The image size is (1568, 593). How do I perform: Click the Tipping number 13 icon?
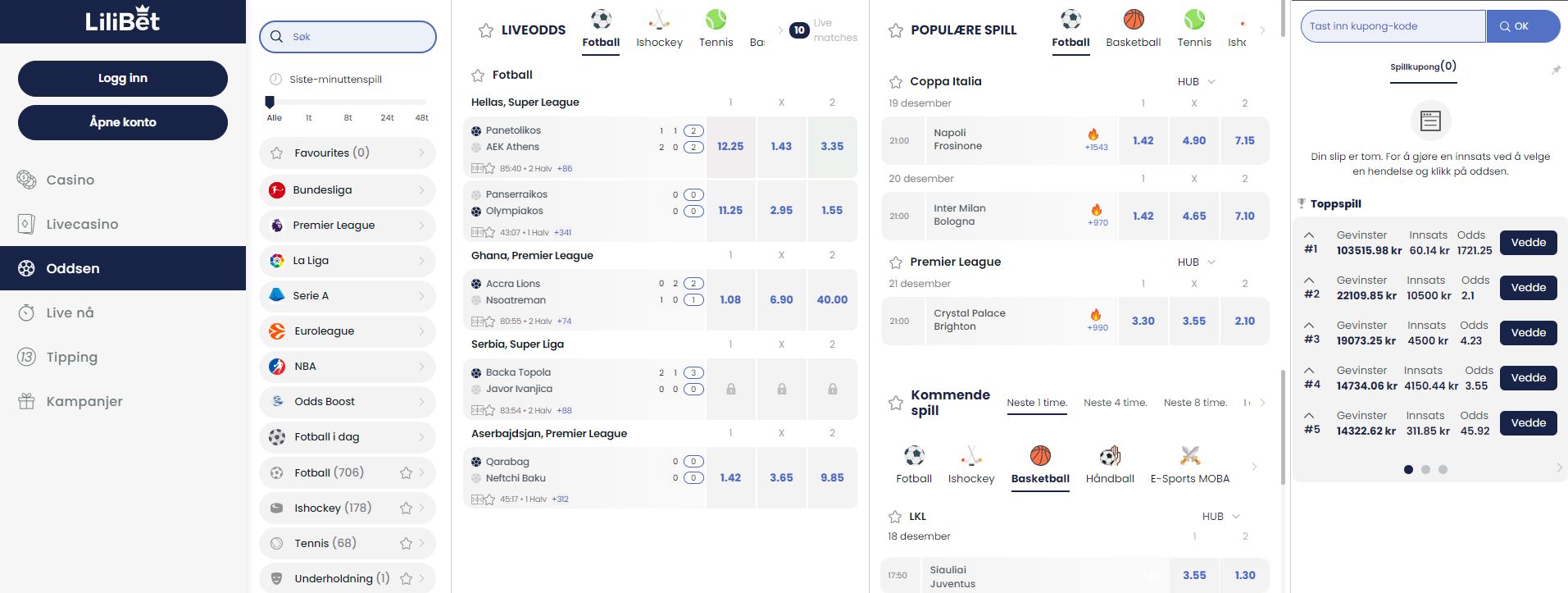click(26, 357)
